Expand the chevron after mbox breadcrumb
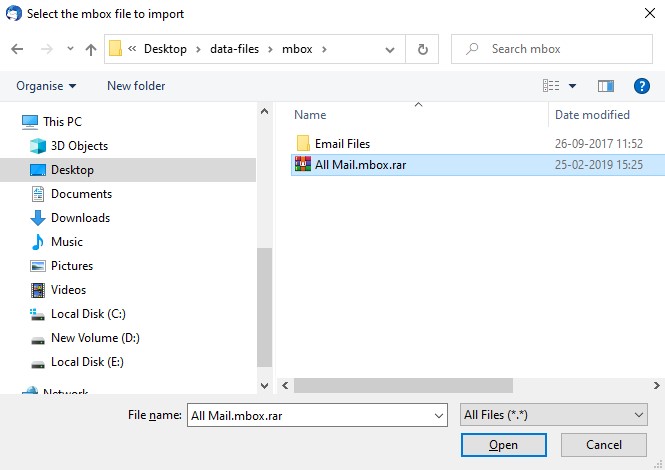 (324, 50)
